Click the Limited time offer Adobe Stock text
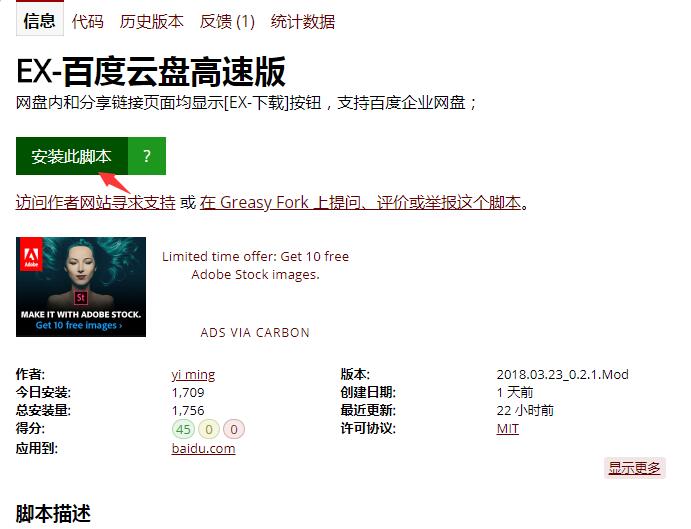 click(255, 265)
